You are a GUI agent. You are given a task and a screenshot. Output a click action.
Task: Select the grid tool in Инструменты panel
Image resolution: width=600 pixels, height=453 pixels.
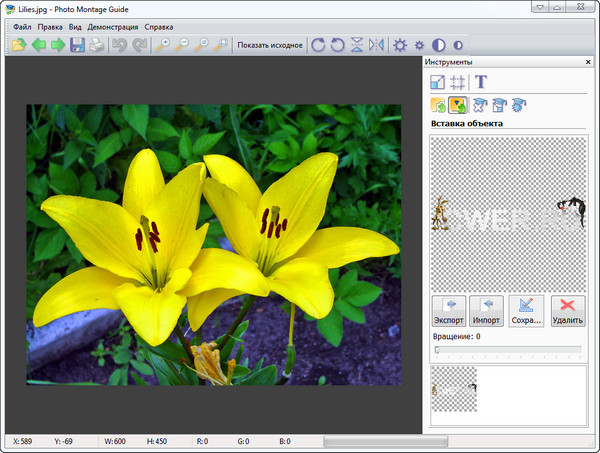(458, 82)
